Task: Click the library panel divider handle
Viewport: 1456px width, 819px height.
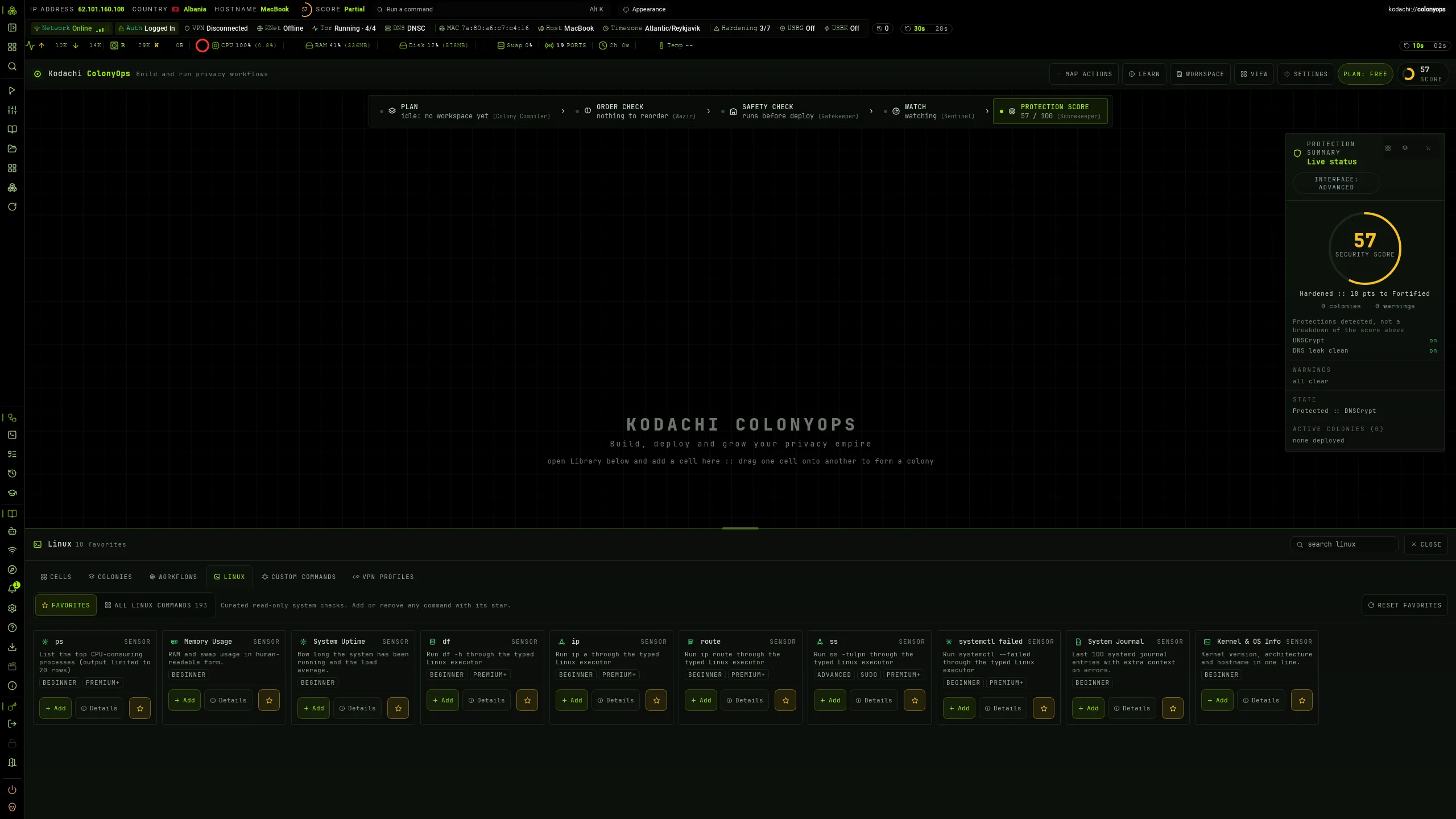Action: 740,528
